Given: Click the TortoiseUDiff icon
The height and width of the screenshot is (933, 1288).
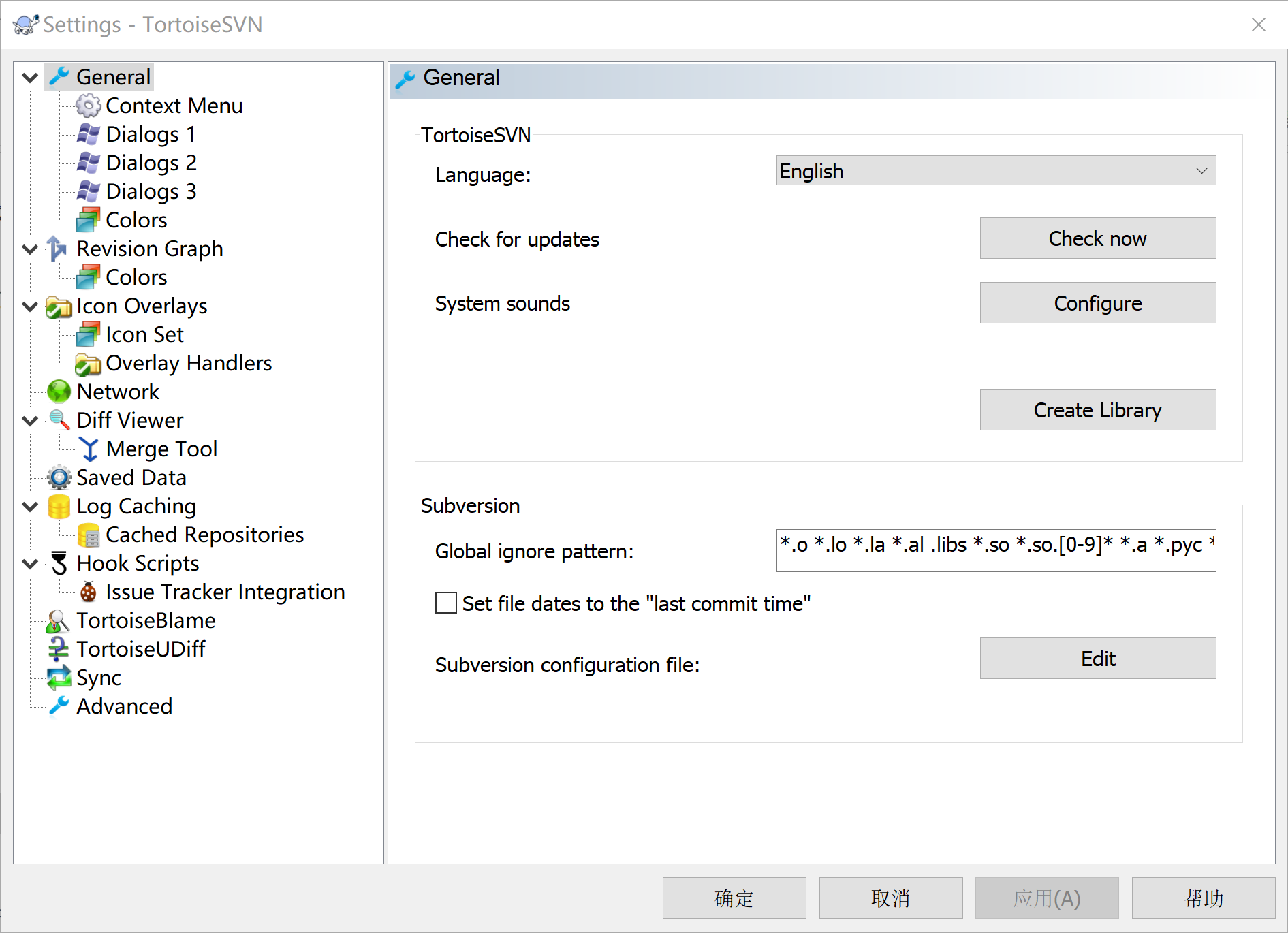Looking at the screenshot, I should coord(59,649).
